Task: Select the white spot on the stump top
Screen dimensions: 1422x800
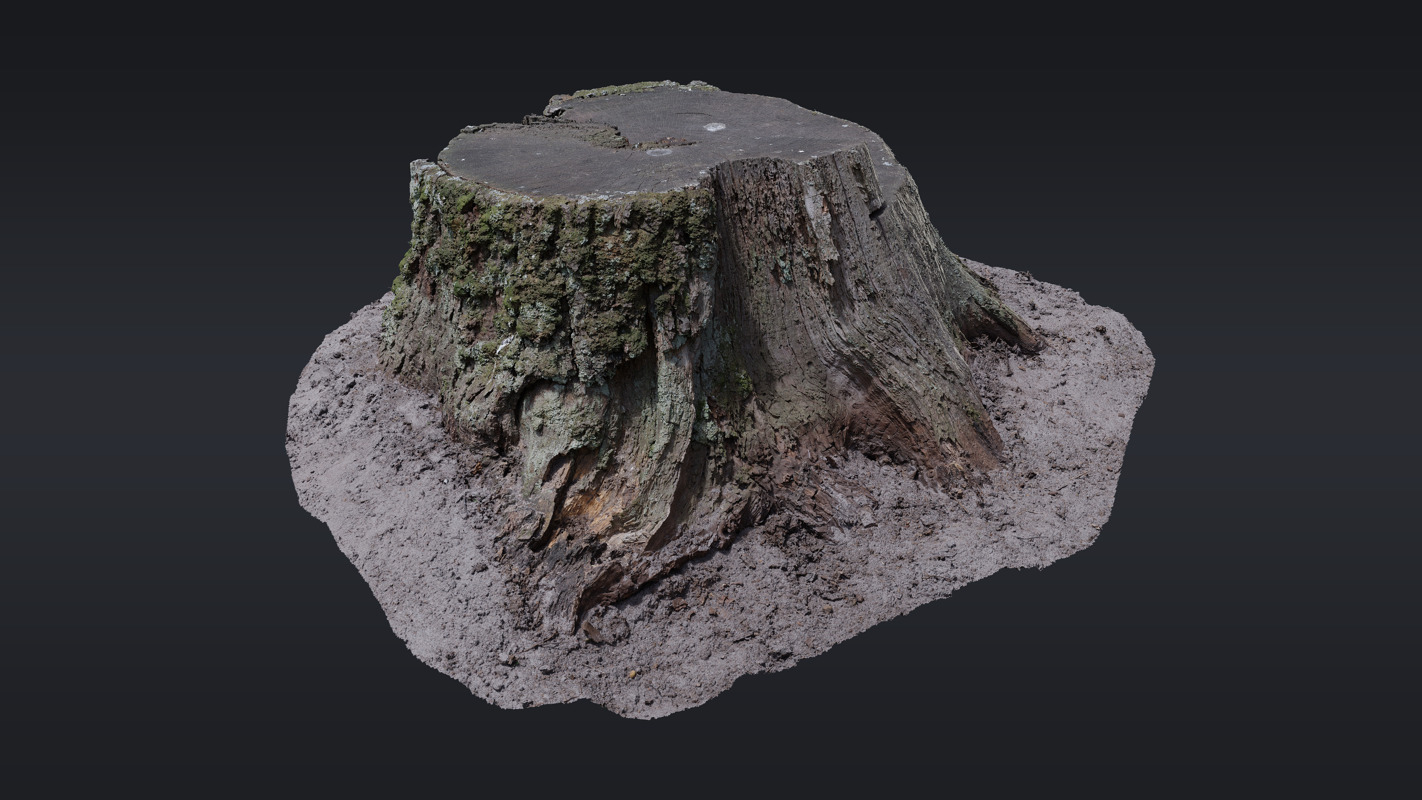Action: (x=714, y=127)
